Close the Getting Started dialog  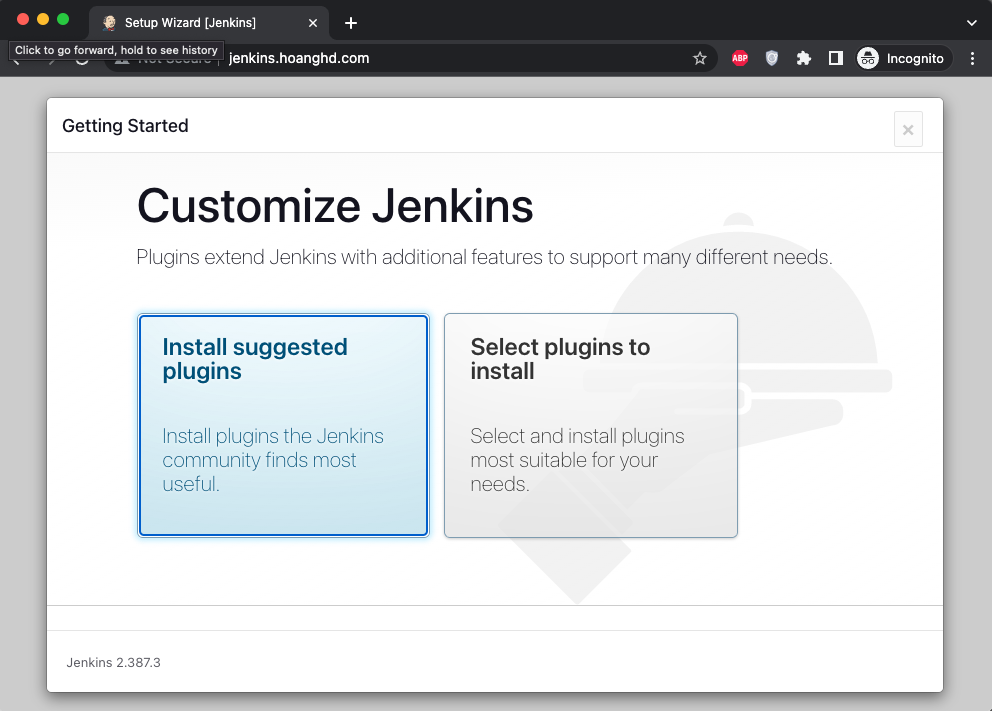[908, 130]
